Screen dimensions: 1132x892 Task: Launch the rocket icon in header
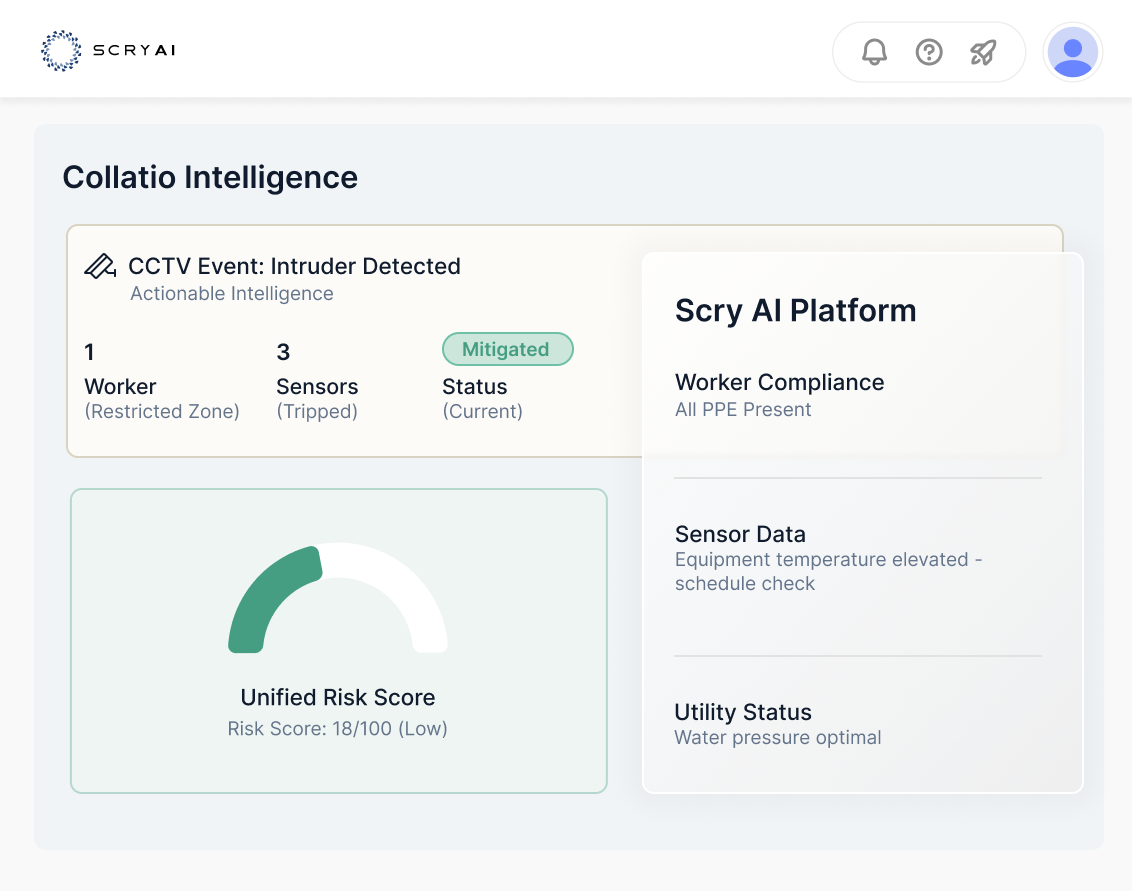point(983,52)
